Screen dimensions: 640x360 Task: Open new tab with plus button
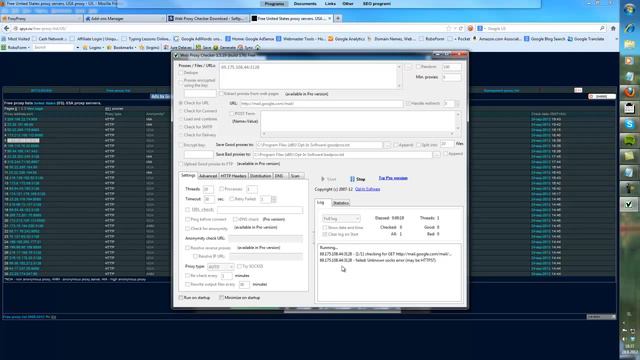click(338, 18)
